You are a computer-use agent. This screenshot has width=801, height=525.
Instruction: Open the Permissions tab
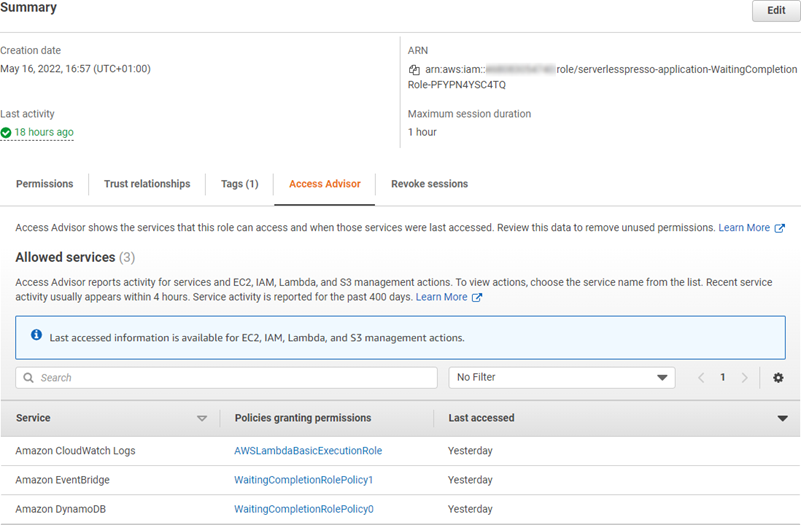click(x=44, y=184)
